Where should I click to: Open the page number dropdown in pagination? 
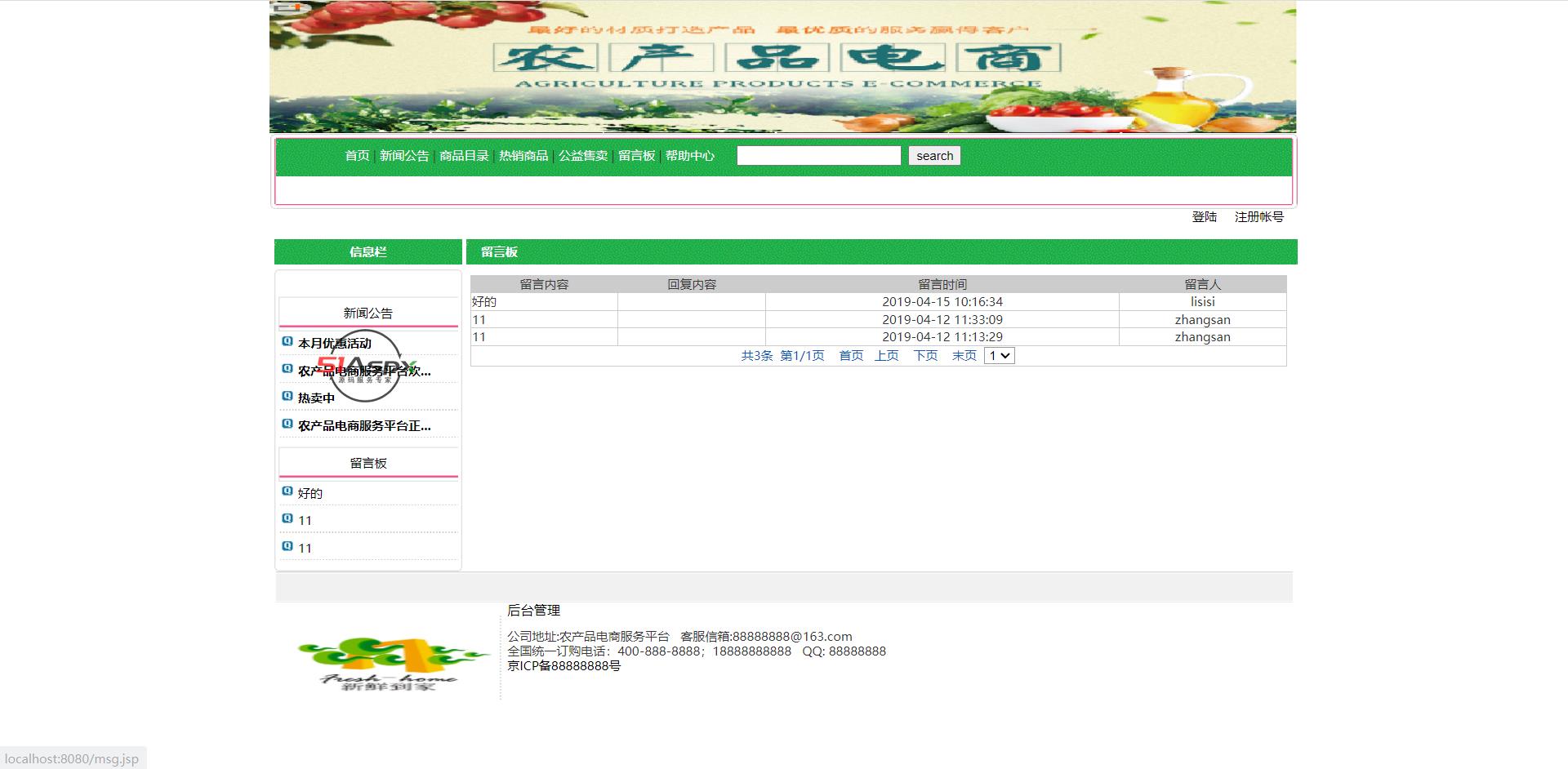coord(999,356)
